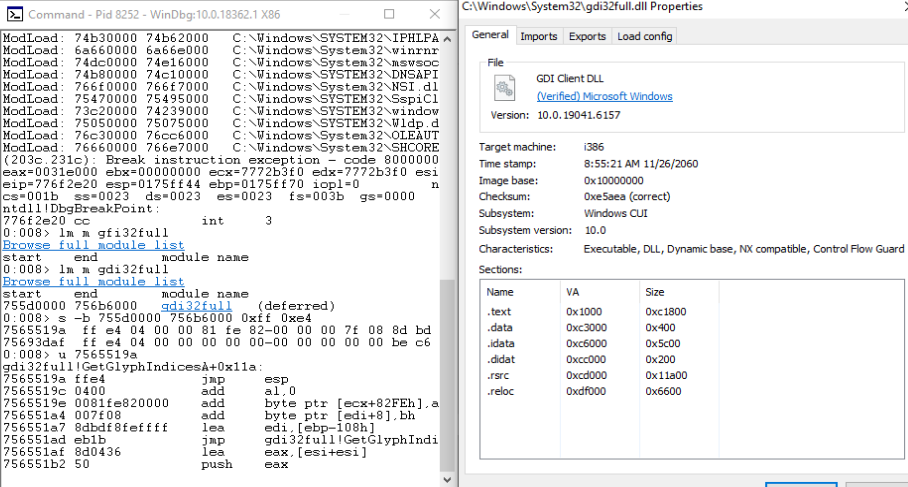Click the 0xdf000 VA value
The height and width of the screenshot is (487, 908).
point(586,391)
